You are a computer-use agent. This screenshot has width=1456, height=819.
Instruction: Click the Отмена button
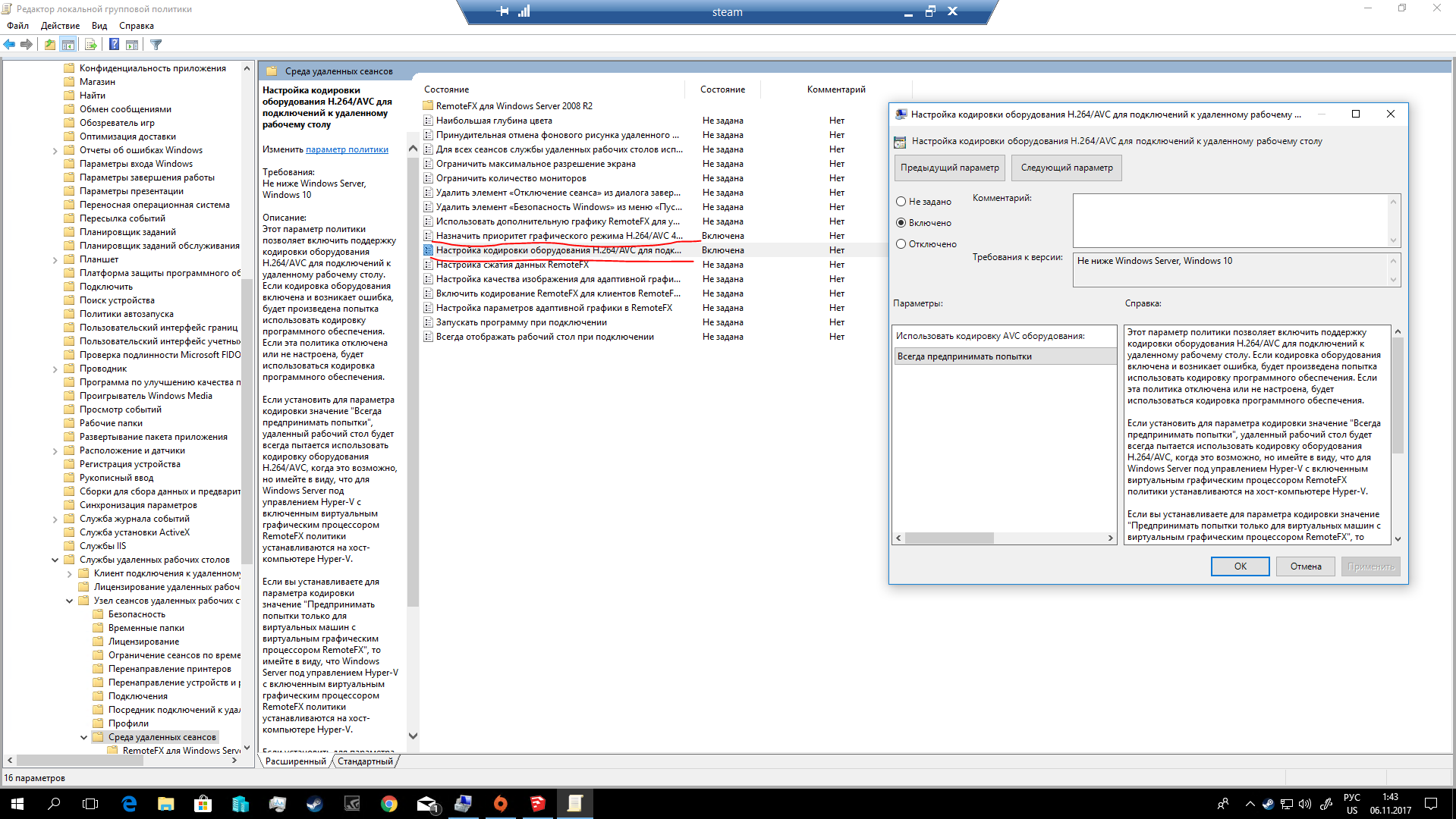[x=1305, y=566]
